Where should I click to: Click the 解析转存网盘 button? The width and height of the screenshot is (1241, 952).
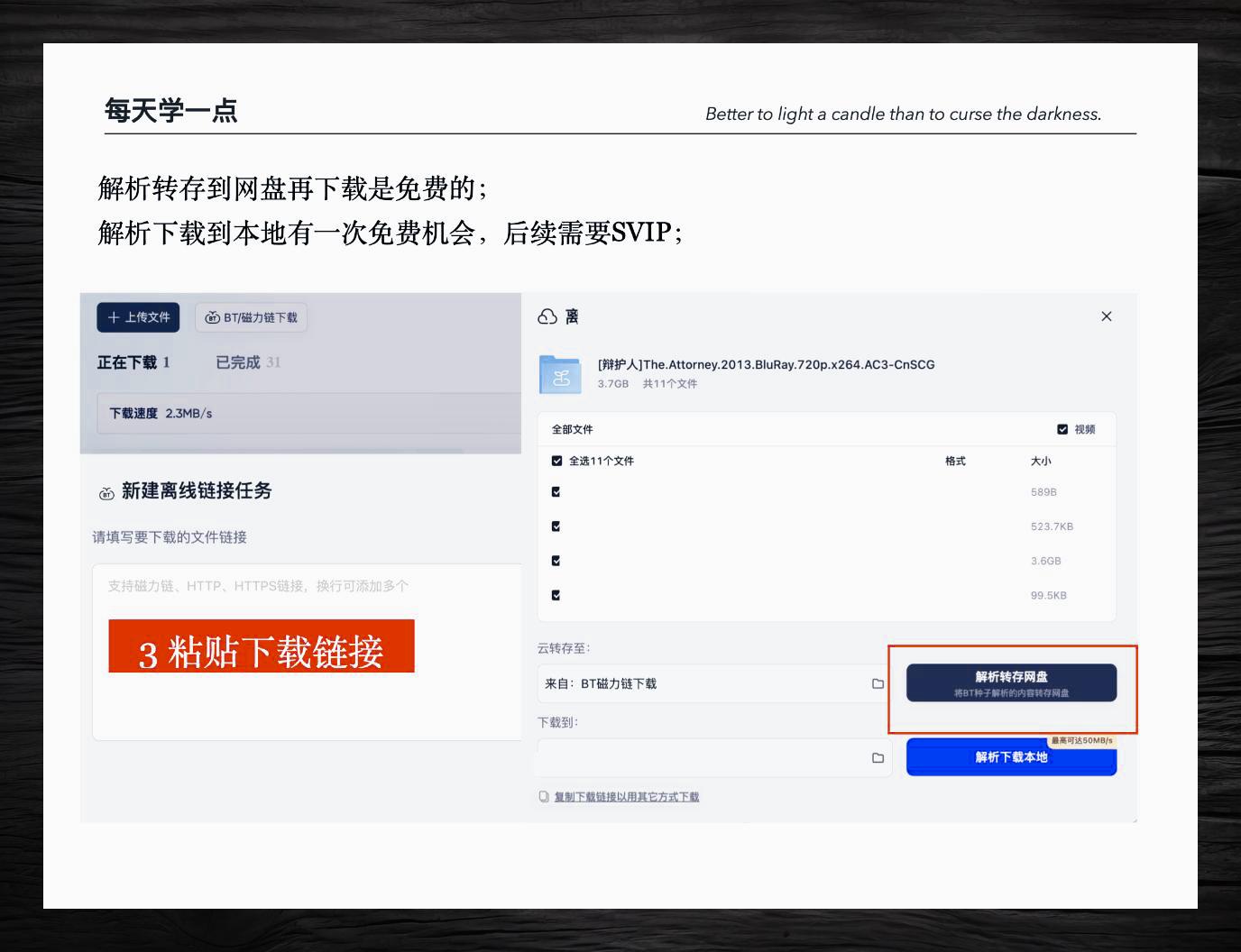tap(1011, 682)
